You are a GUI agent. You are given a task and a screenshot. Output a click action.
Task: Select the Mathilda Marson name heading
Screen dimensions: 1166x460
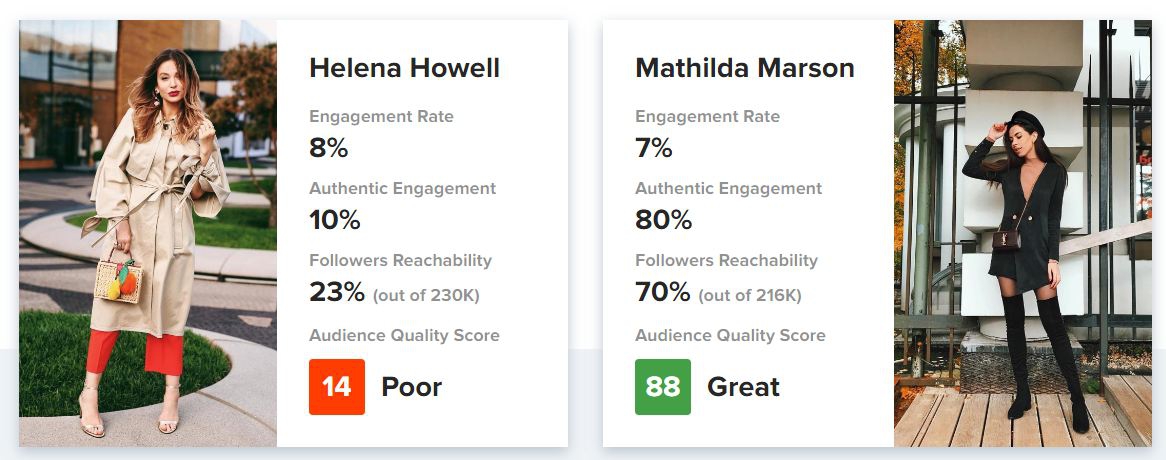tap(745, 68)
